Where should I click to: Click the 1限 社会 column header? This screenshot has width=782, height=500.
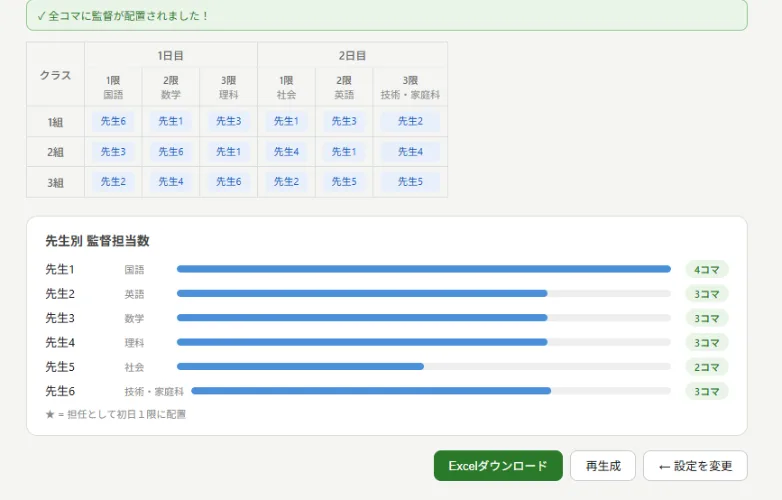286,87
